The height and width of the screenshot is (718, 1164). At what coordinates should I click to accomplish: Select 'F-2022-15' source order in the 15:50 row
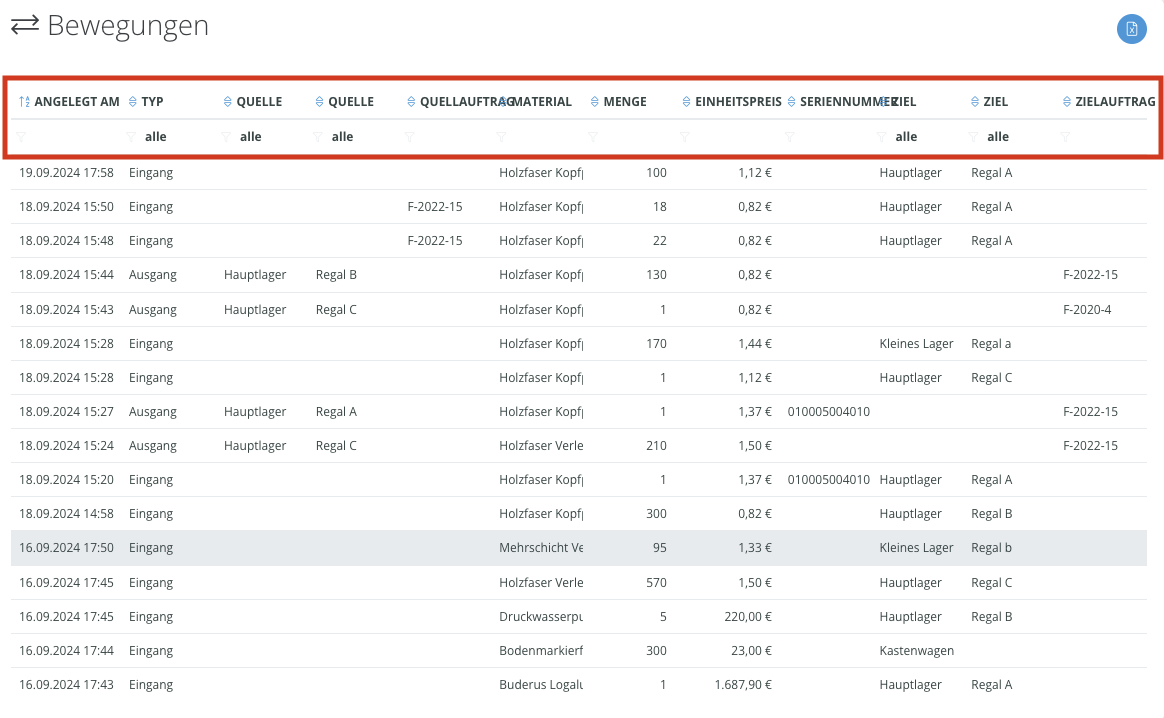coord(435,207)
